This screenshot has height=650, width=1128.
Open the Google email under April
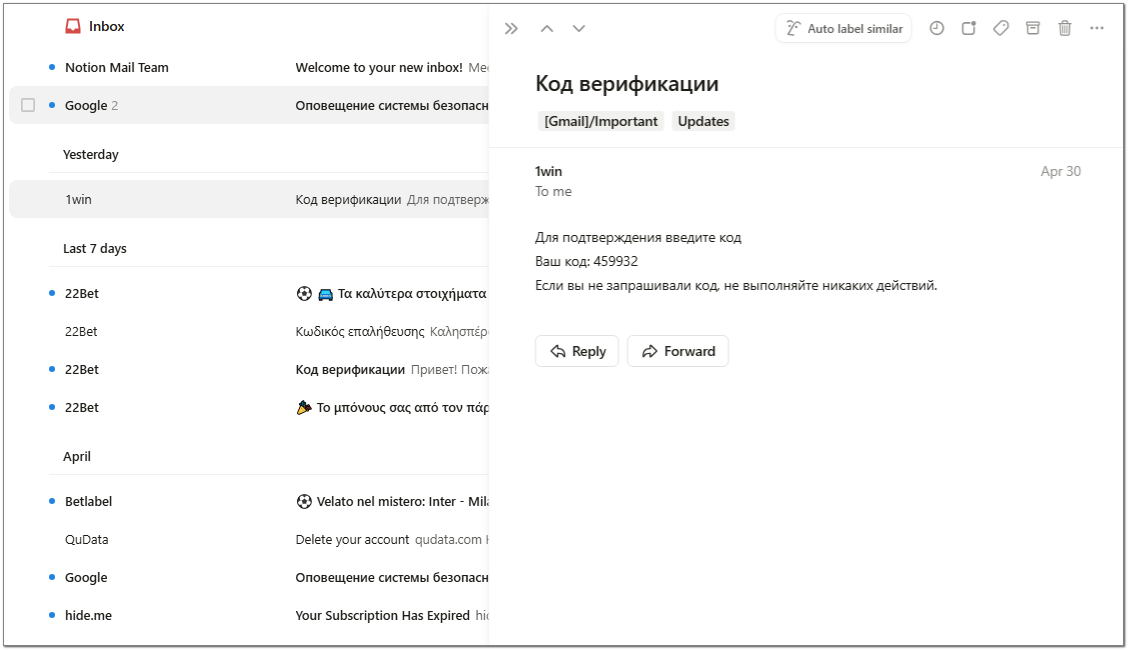249,577
